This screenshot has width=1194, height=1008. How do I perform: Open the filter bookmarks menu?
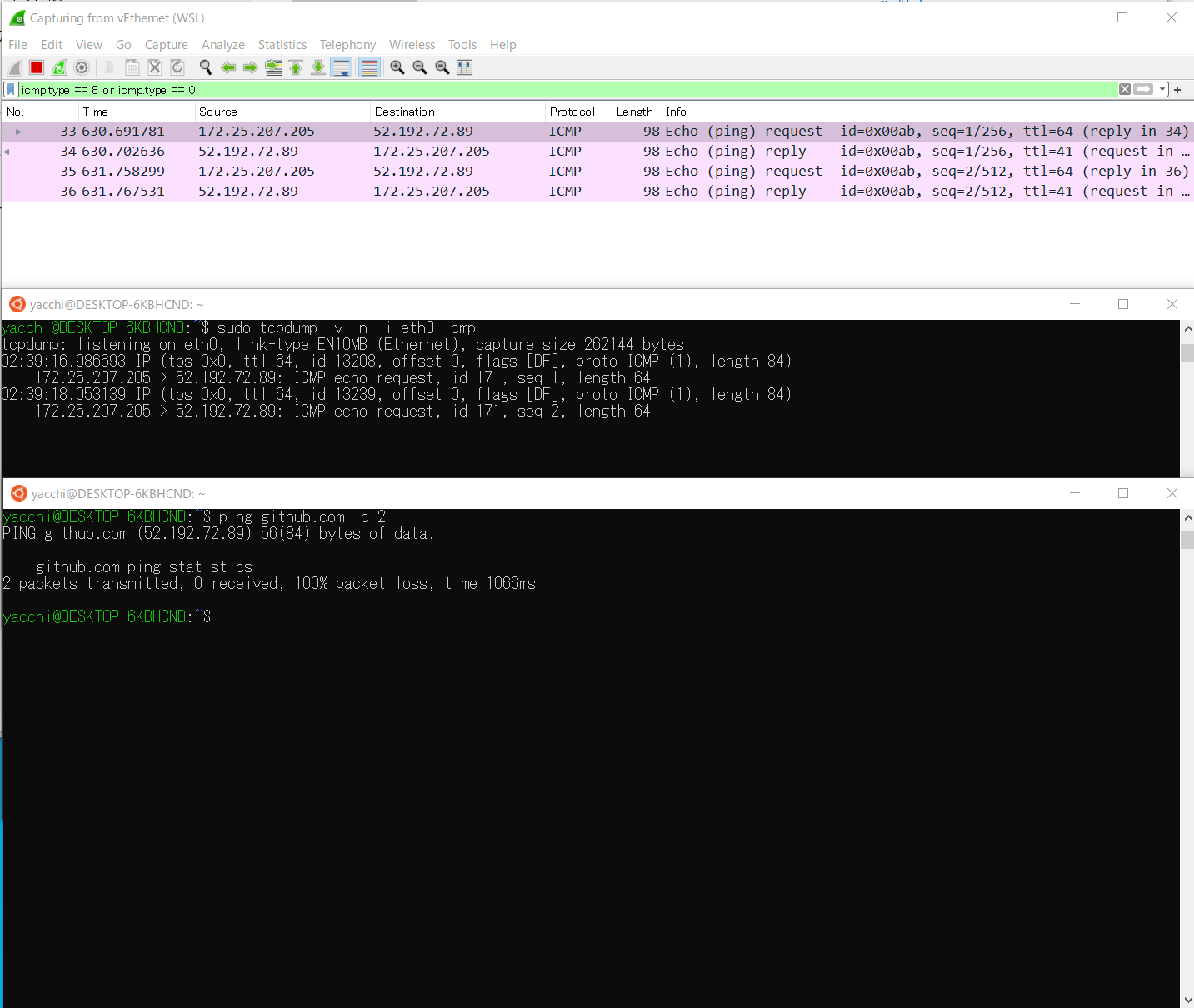click(10, 89)
